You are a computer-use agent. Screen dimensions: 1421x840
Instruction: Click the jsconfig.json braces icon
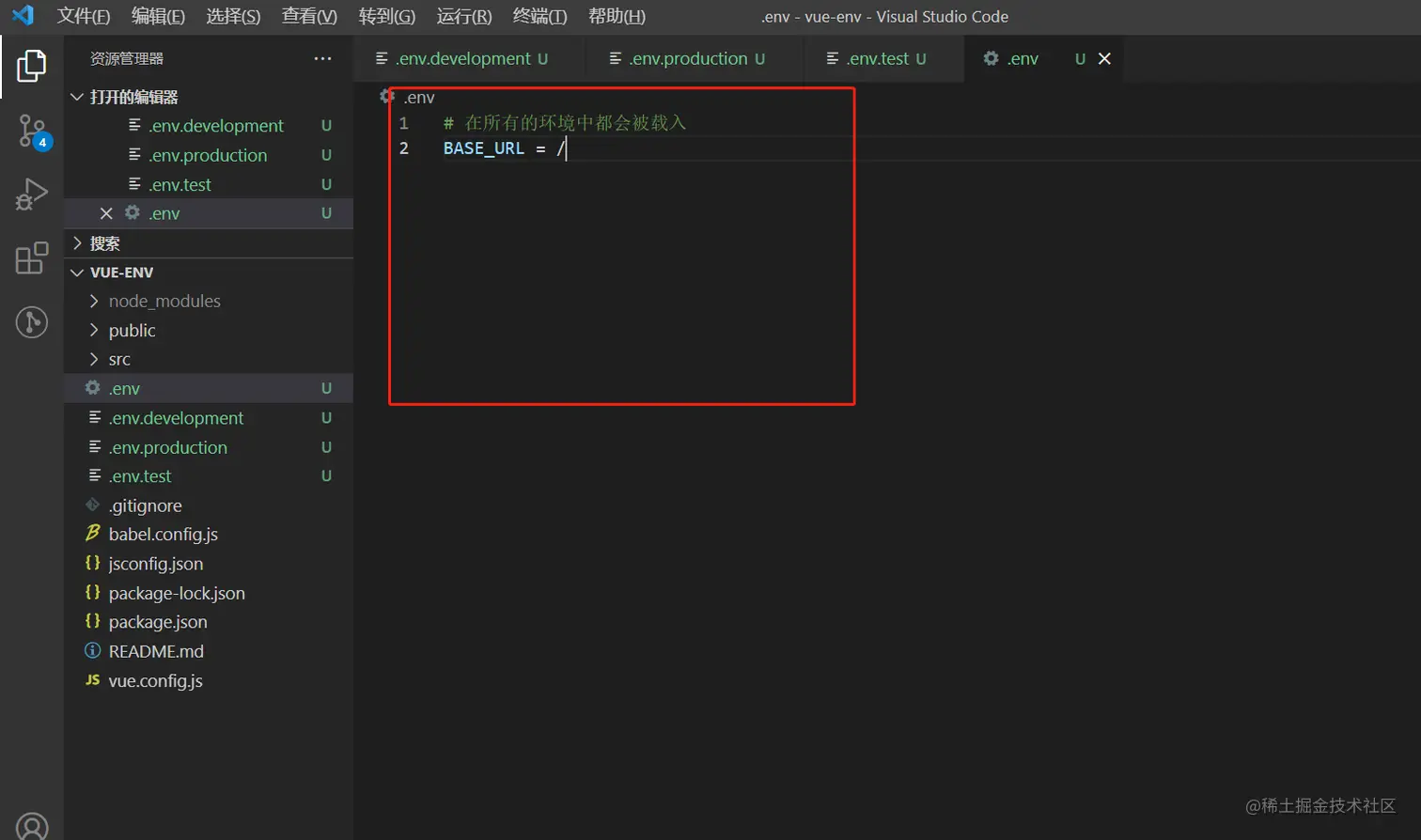92,563
